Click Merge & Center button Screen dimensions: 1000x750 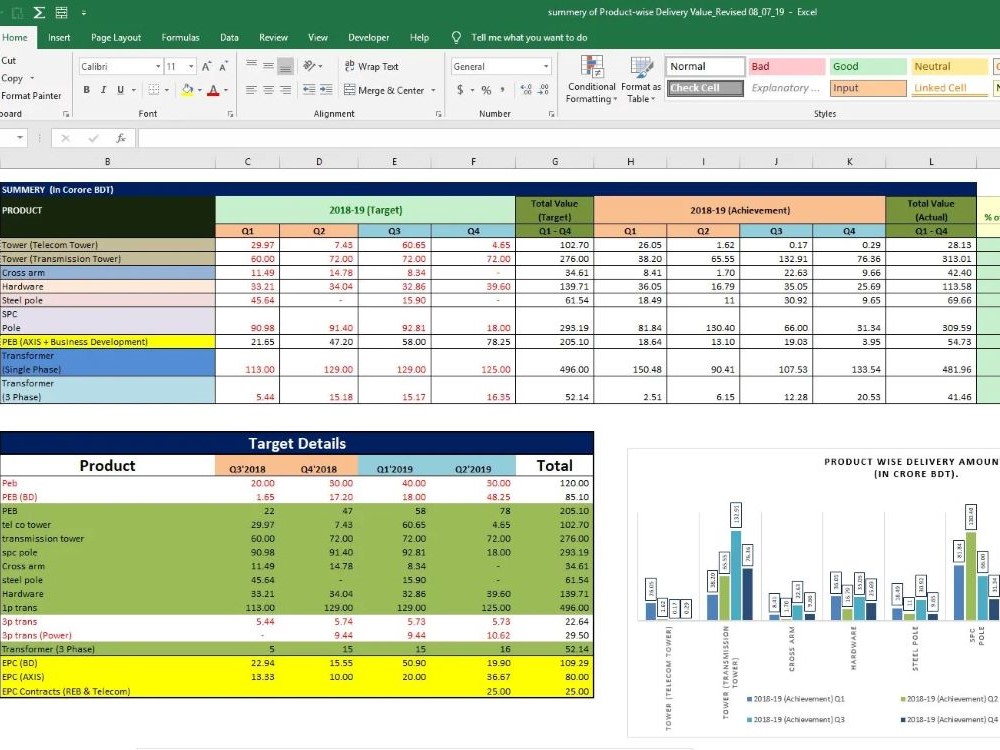384,91
